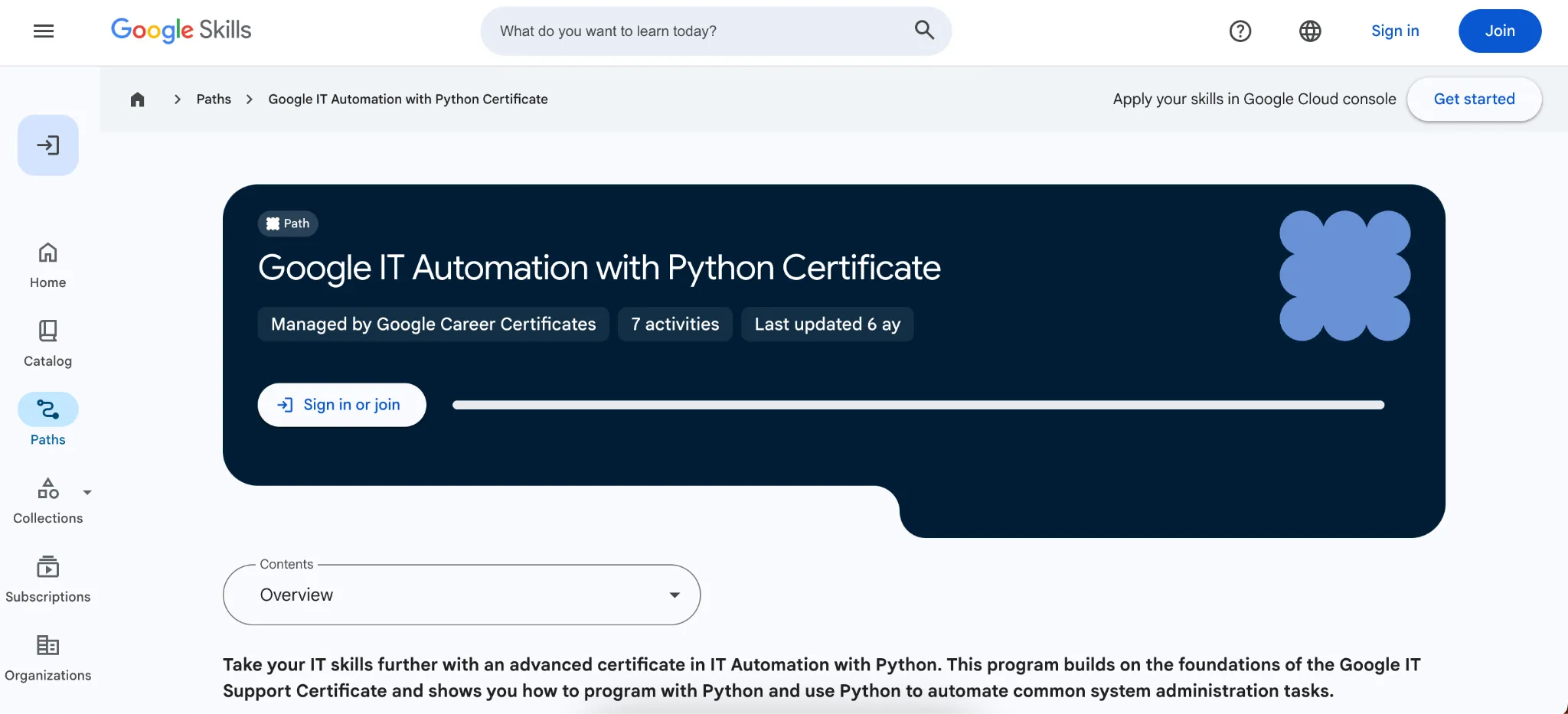Click the home breadcrumb icon
The height and width of the screenshot is (714, 1568).
(x=138, y=99)
